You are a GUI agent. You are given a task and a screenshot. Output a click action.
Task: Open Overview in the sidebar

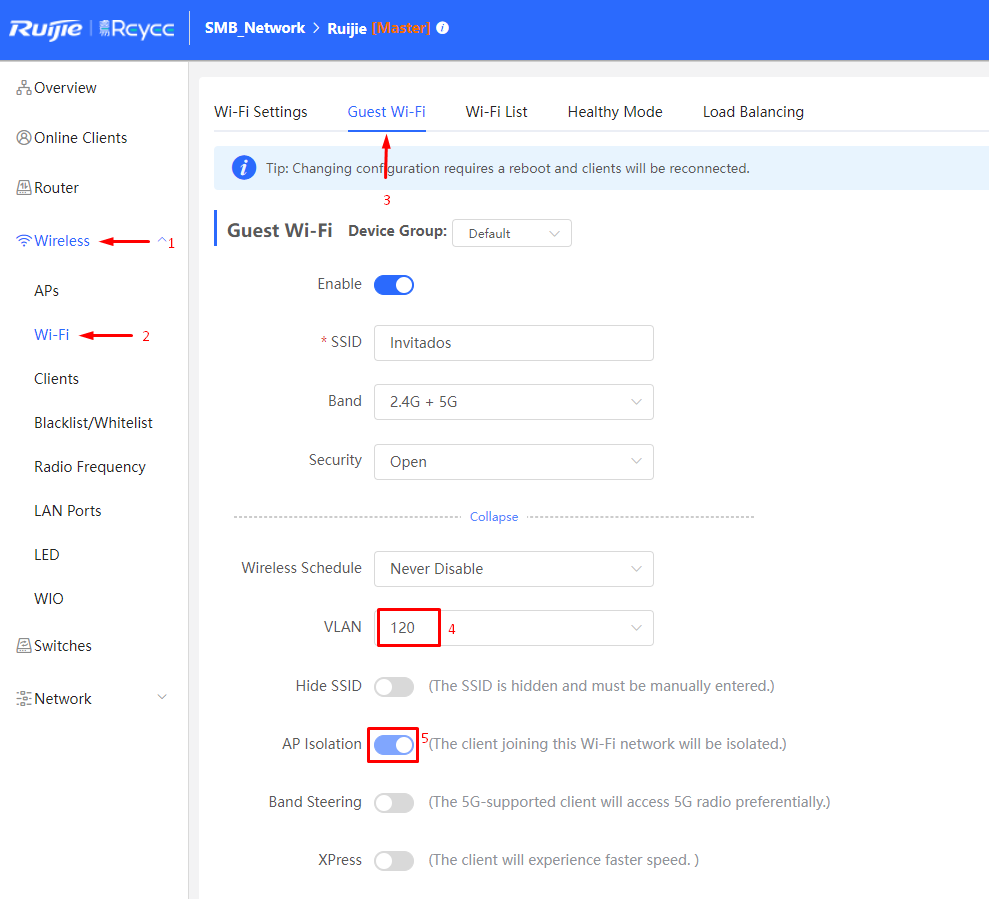(65, 88)
